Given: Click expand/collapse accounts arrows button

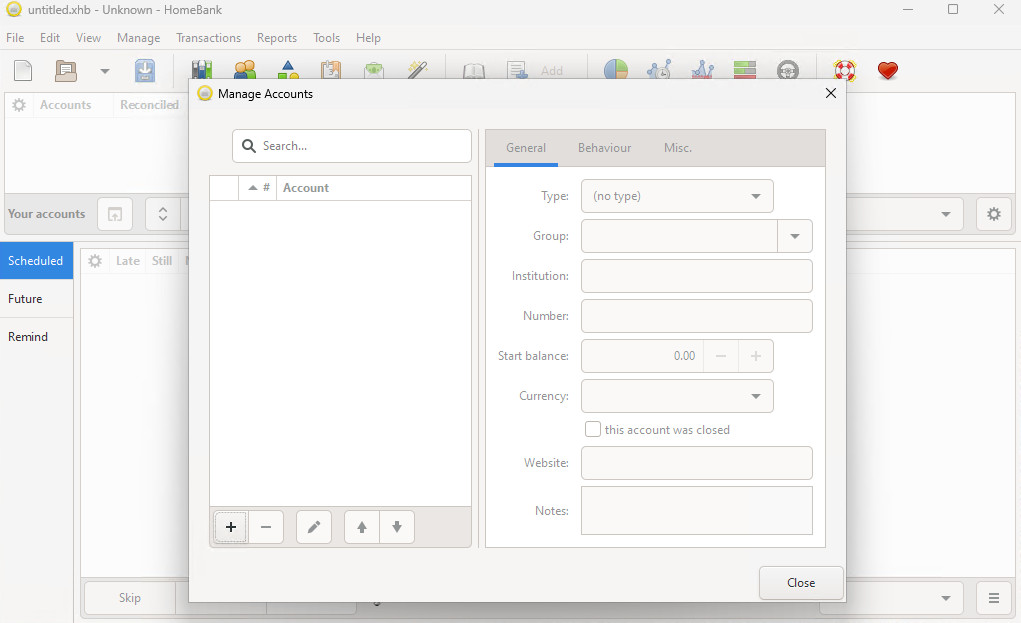Looking at the screenshot, I should click(163, 214).
